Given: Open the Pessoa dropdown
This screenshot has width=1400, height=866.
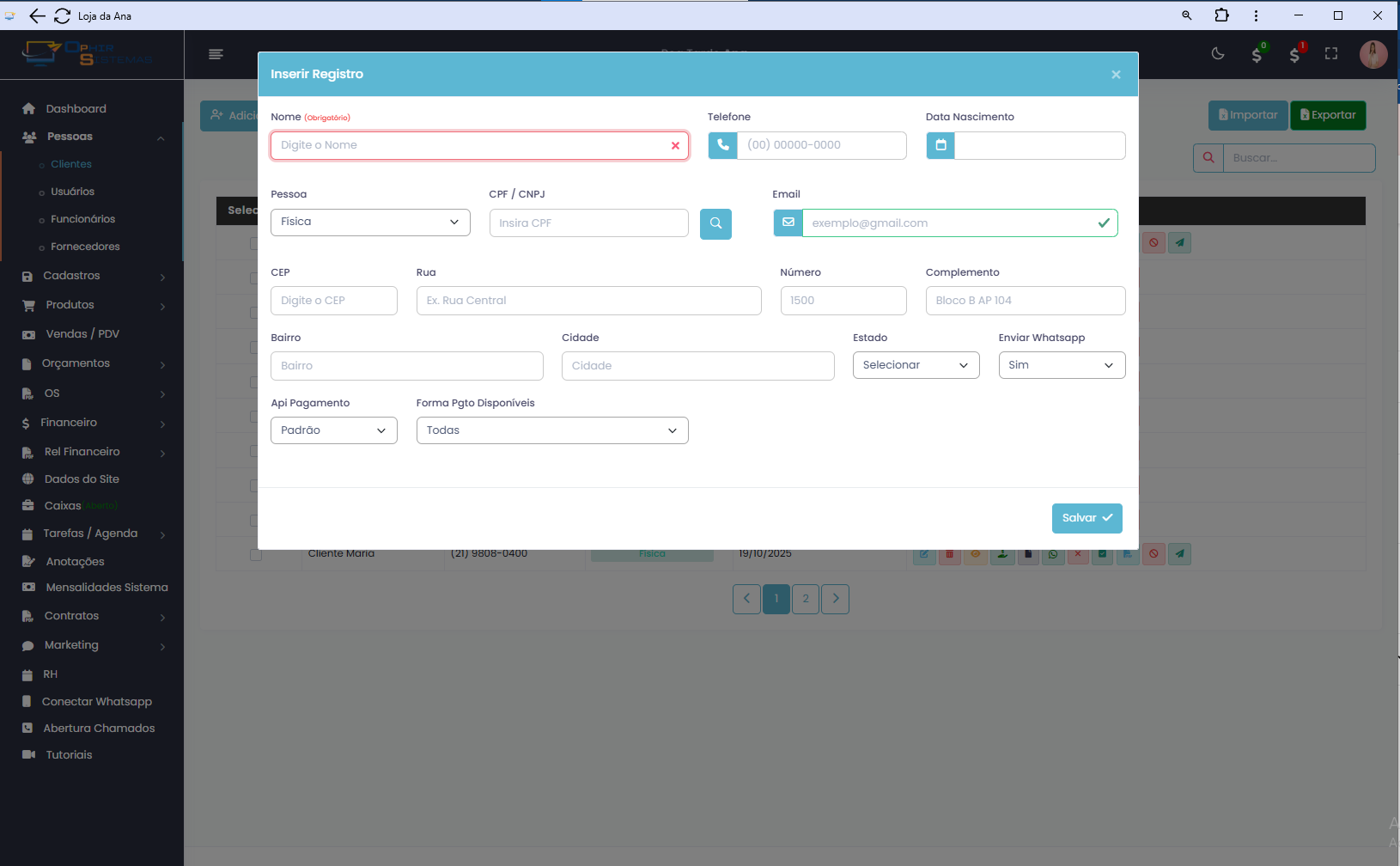Looking at the screenshot, I should pos(370,223).
